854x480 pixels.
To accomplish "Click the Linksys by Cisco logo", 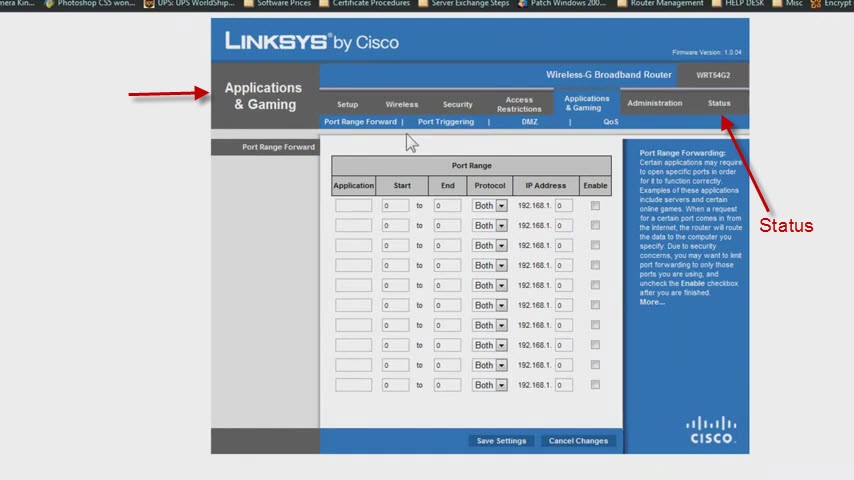I will [312, 41].
